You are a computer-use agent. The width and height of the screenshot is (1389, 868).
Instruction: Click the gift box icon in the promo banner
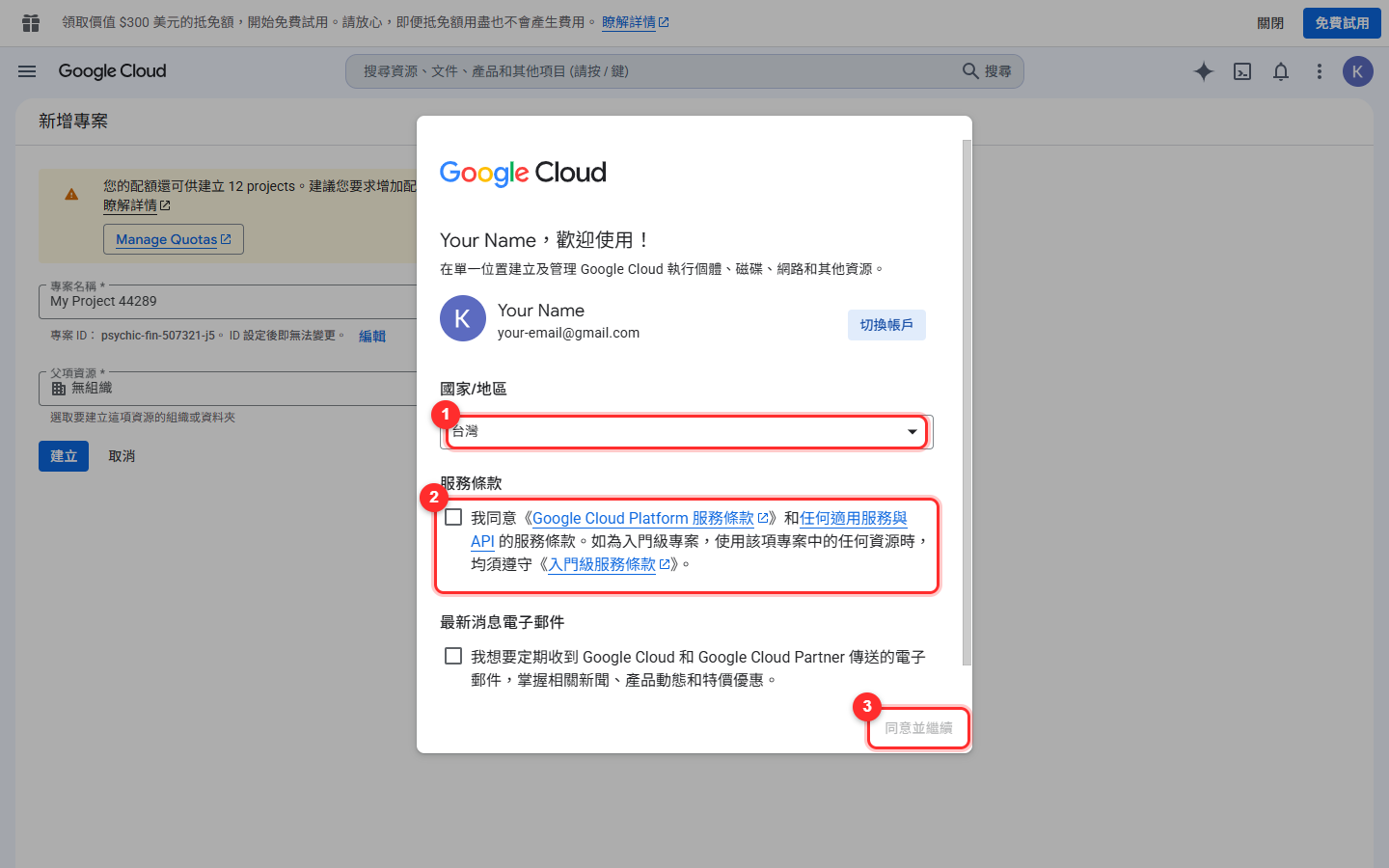pos(31,22)
